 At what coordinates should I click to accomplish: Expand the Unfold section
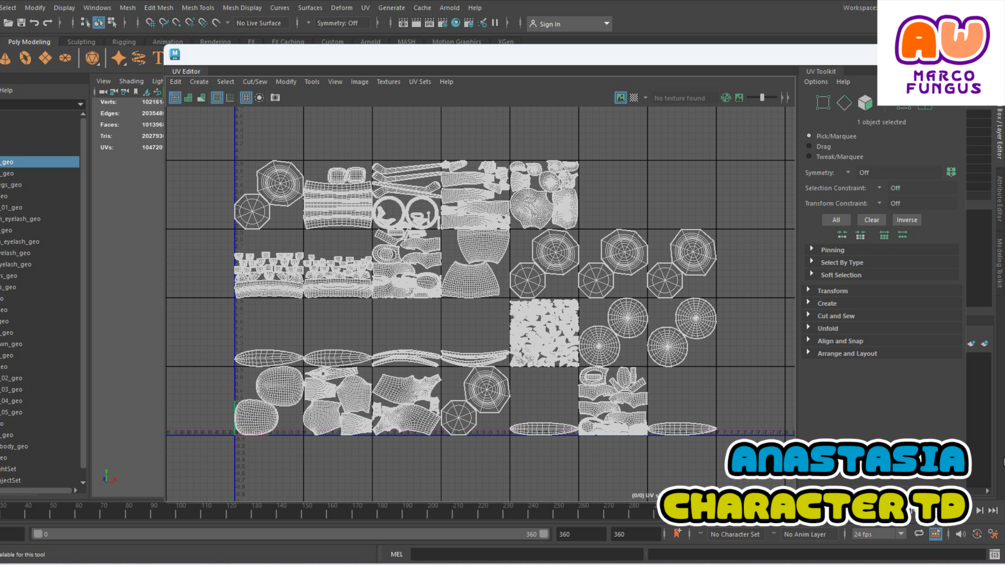pos(881,328)
